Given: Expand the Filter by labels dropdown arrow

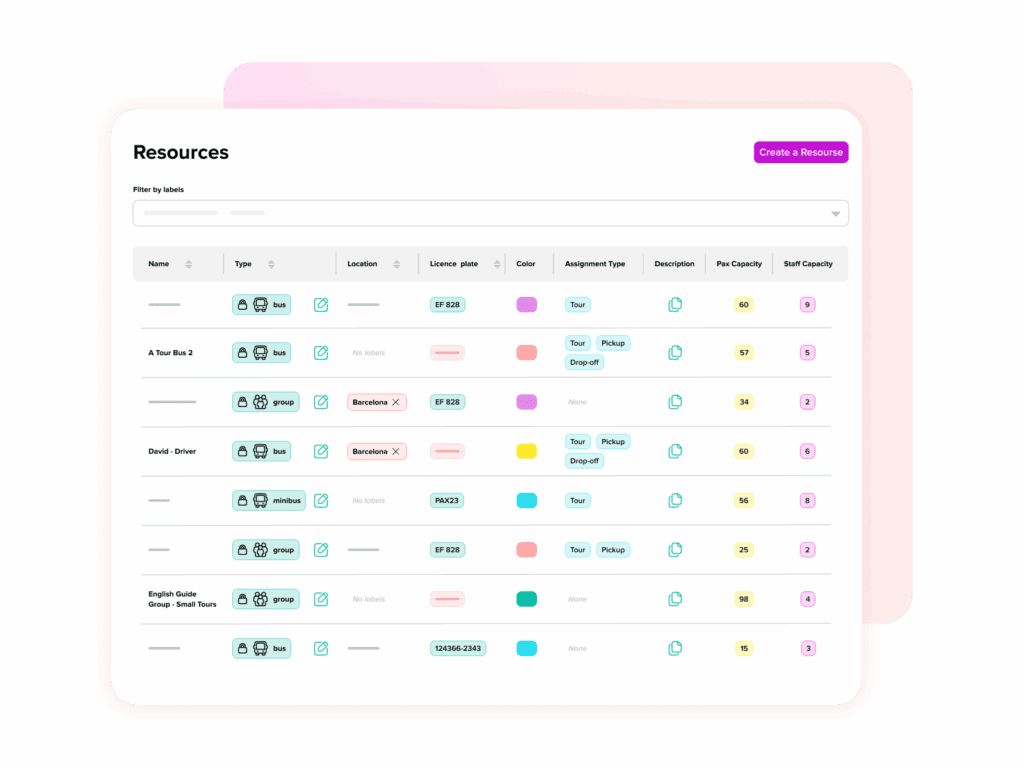Looking at the screenshot, I should coord(835,214).
